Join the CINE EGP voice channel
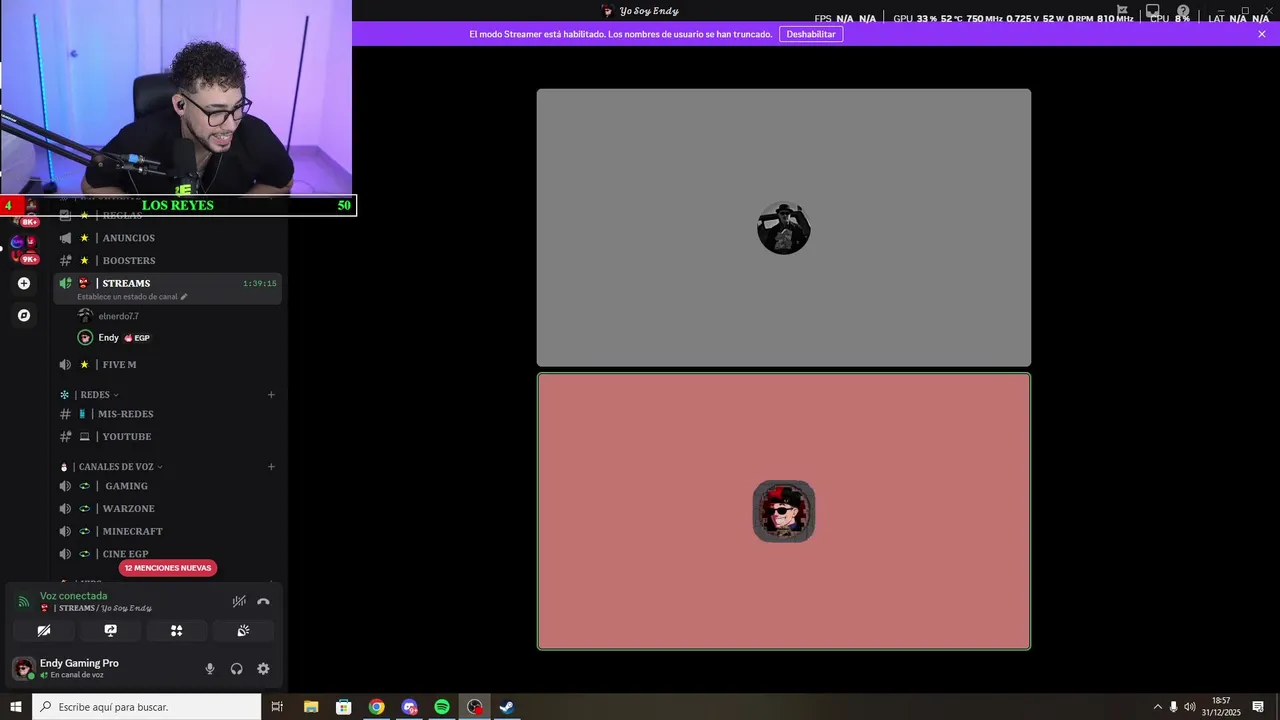The width and height of the screenshot is (1280, 720). pos(167,554)
